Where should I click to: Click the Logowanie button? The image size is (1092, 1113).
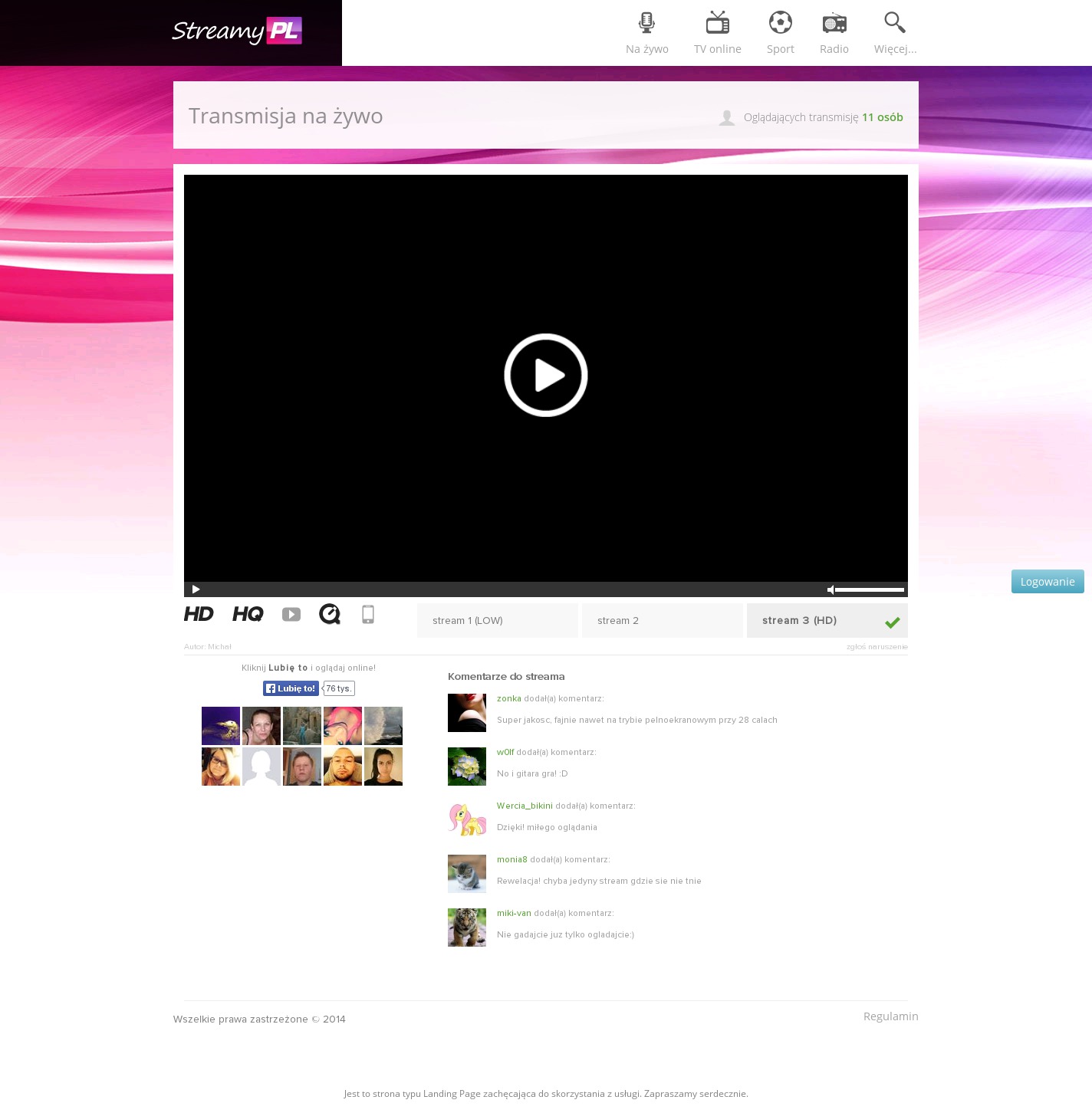point(1047,582)
